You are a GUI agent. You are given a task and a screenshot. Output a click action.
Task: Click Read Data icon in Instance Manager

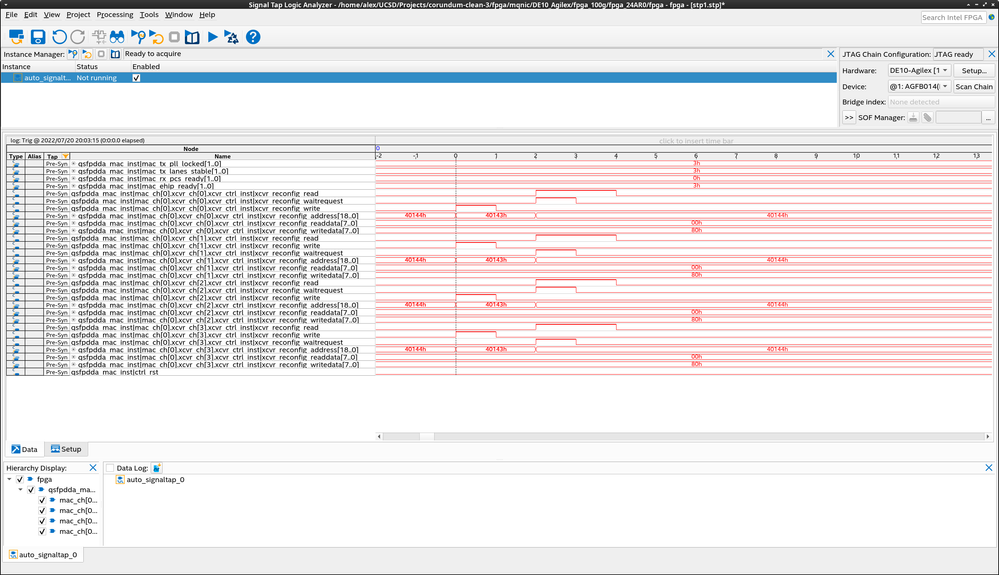(x=115, y=54)
